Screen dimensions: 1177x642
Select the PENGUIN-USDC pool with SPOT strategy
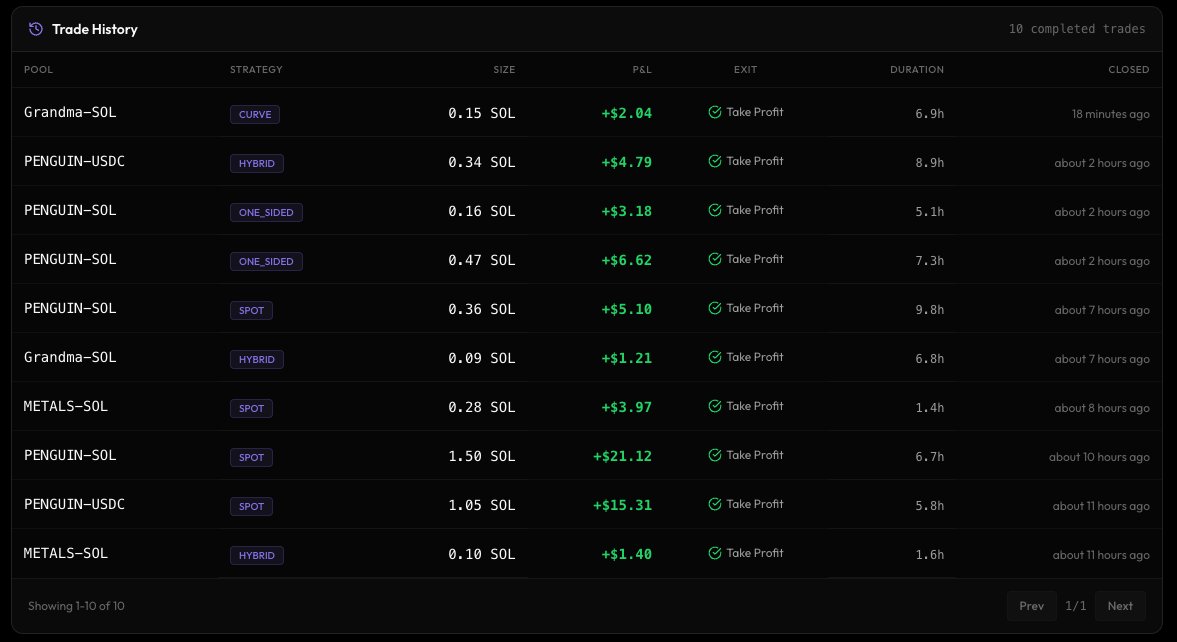[x=74, y=504]
